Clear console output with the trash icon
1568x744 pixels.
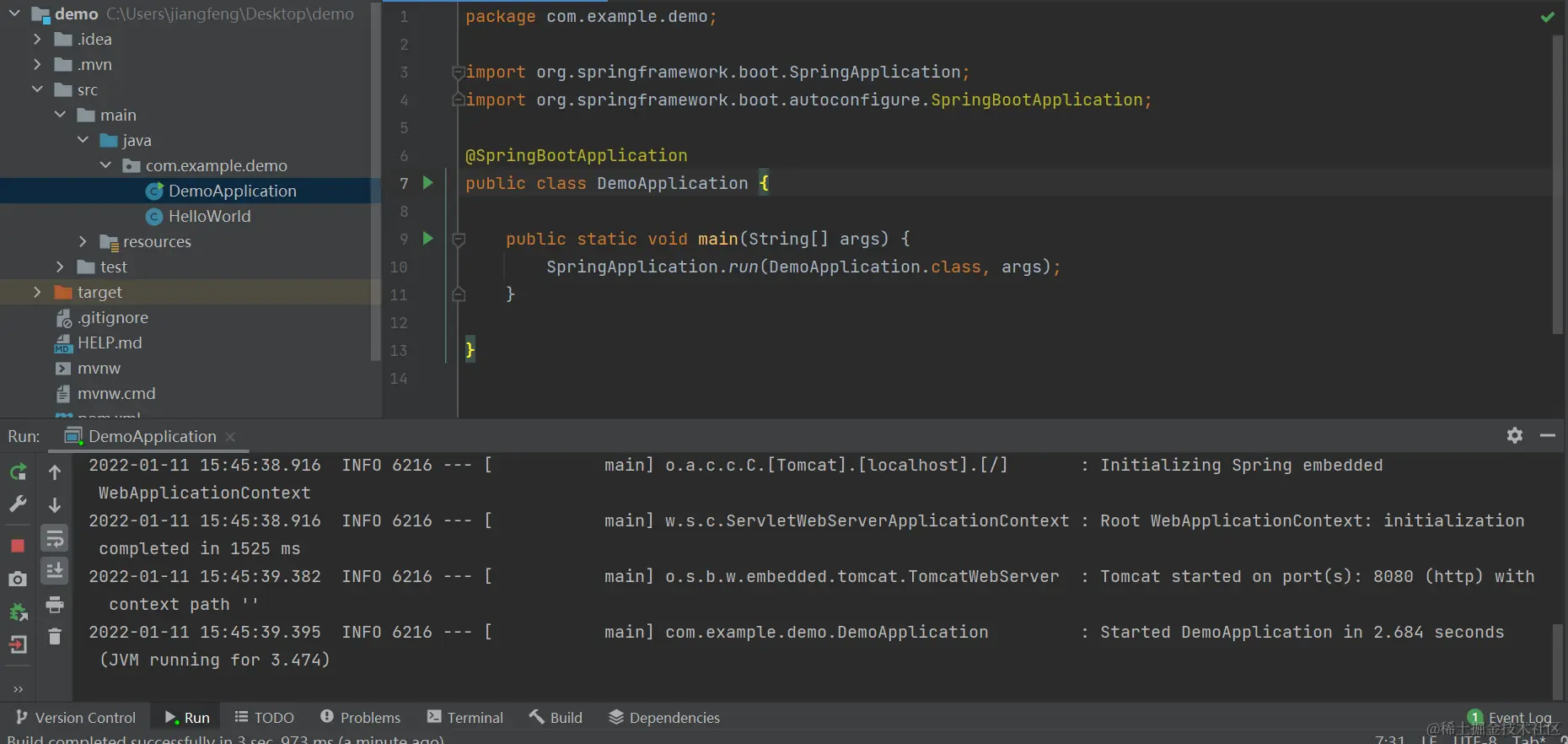[55, 637]
